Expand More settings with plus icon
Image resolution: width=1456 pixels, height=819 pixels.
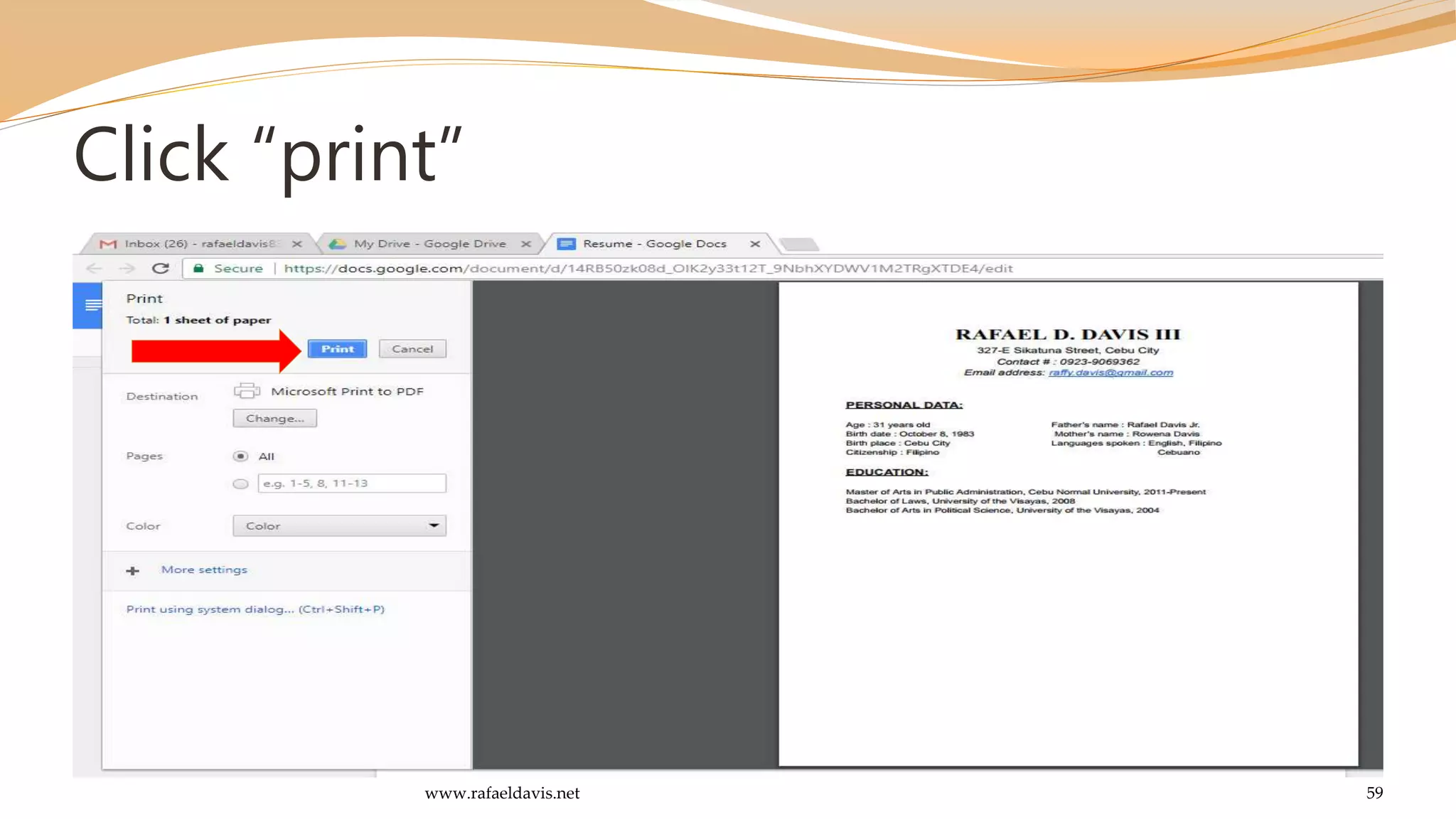[x=132, y=571]
